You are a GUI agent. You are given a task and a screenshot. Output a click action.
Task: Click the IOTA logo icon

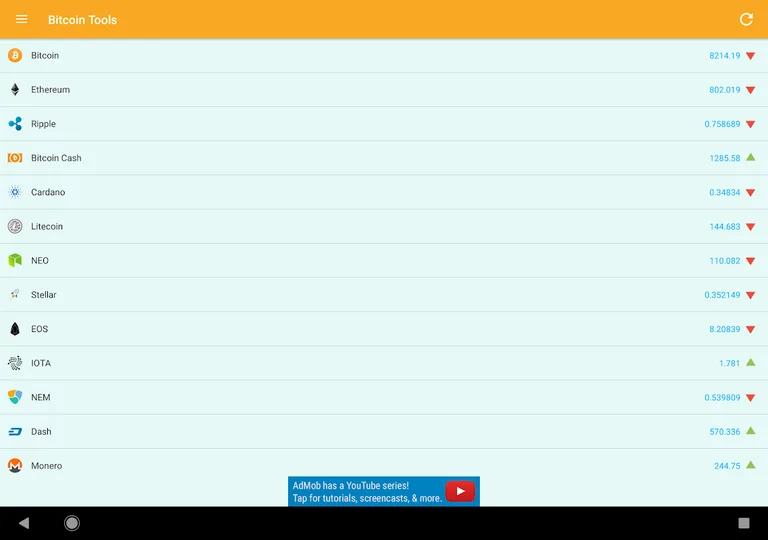pyautogui.click(x=15, y=363)
